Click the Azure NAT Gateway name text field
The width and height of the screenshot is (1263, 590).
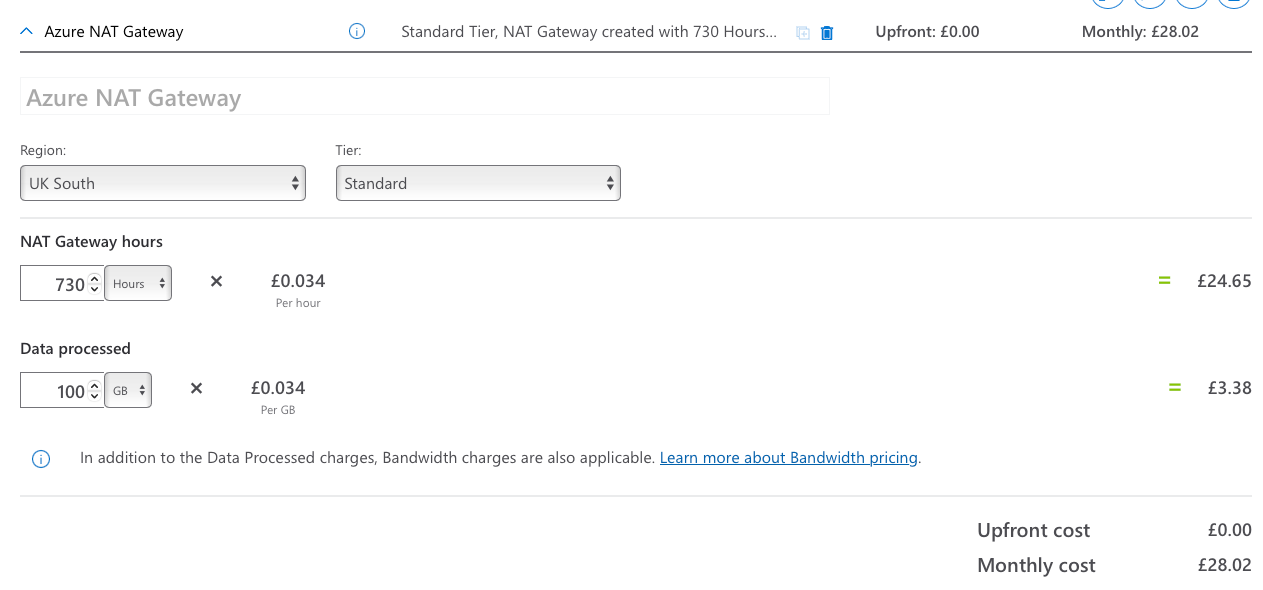tap(424, 97)
